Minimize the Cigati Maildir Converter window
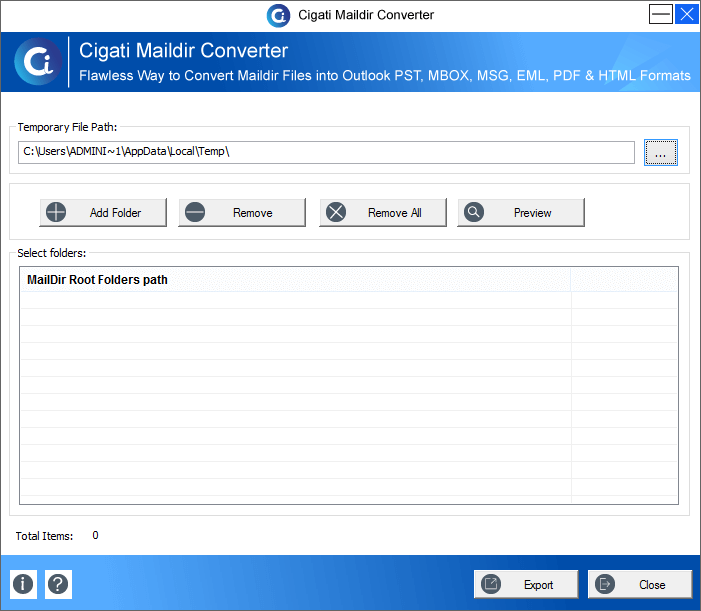The height and width of the screenshot is (611, 701). pyautogui.click(x=661, y=14)
